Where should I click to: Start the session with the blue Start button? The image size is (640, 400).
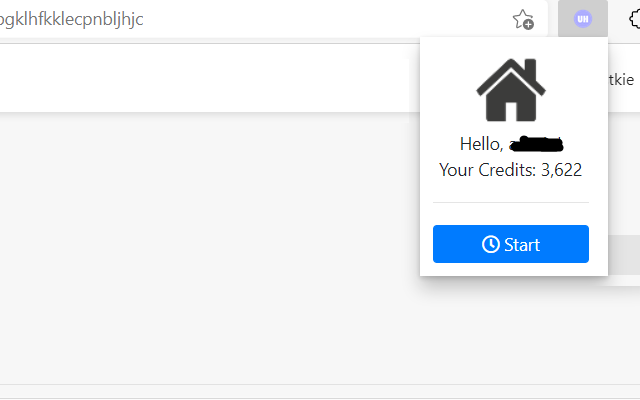point(511,244)
